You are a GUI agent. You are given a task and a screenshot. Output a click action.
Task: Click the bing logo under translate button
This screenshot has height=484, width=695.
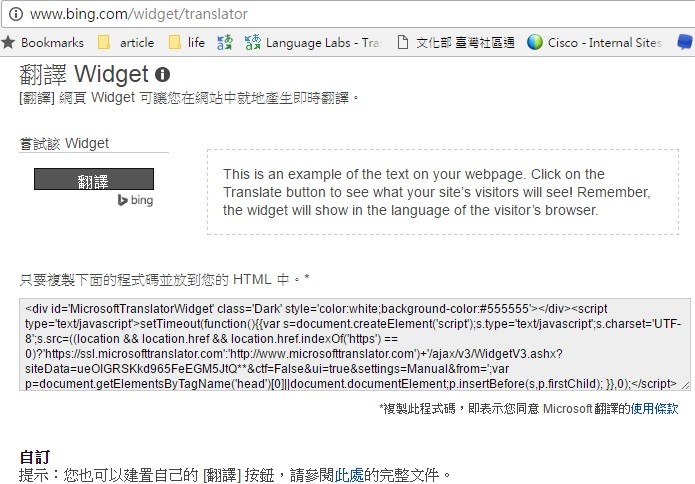point(136,200)
